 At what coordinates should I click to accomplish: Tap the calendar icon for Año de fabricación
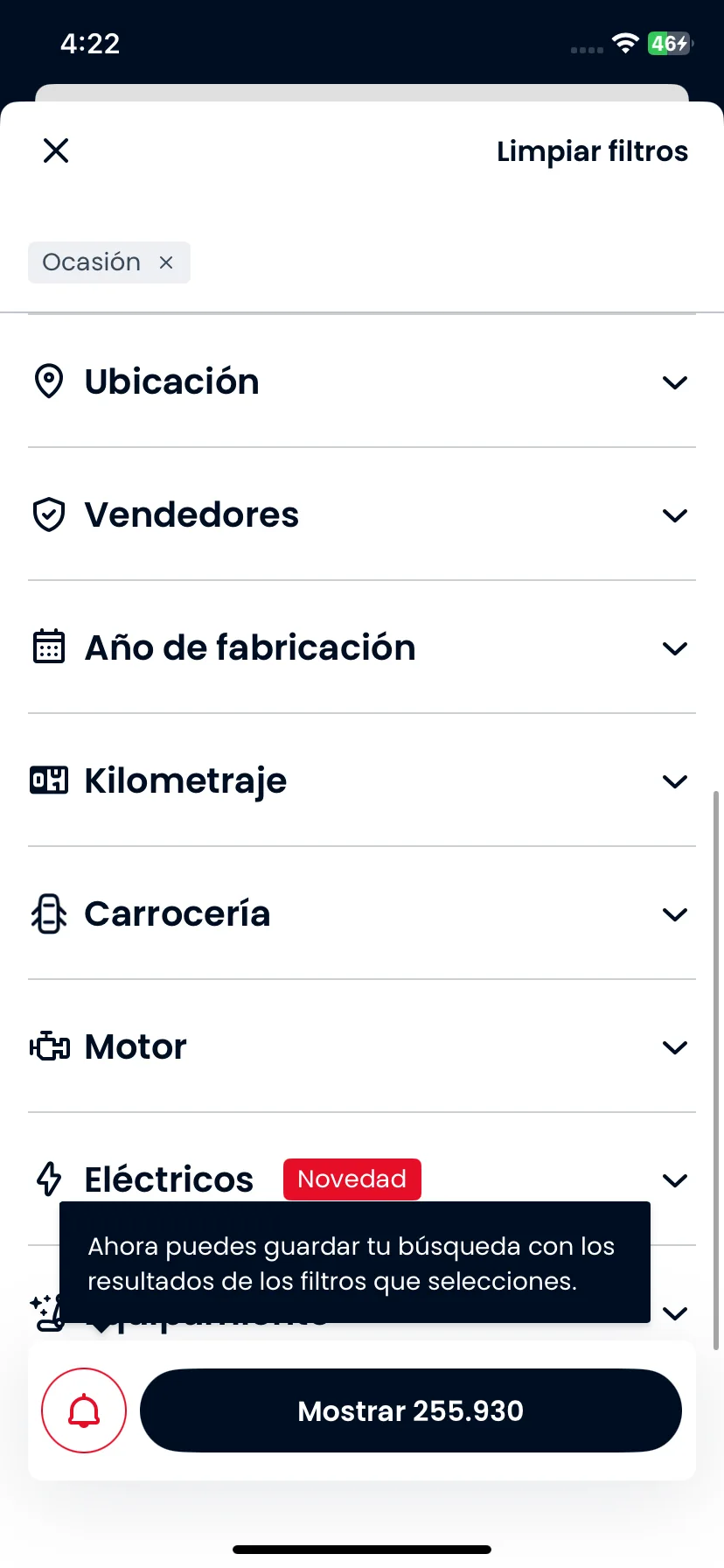(x=49, y=647)
